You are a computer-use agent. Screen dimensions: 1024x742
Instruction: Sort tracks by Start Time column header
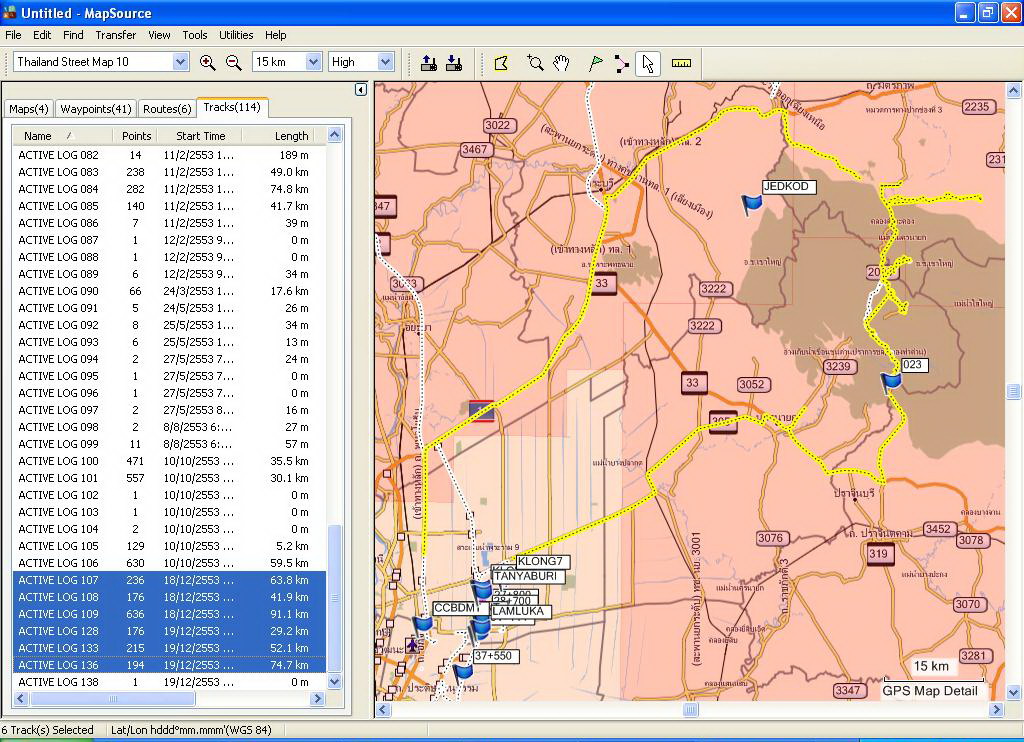(x=201, y=136)
